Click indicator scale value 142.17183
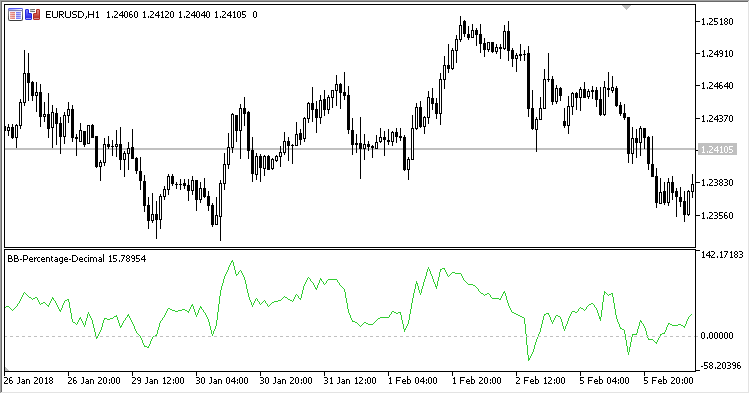Viewport: 750px width, 394px height. [722, 254]
